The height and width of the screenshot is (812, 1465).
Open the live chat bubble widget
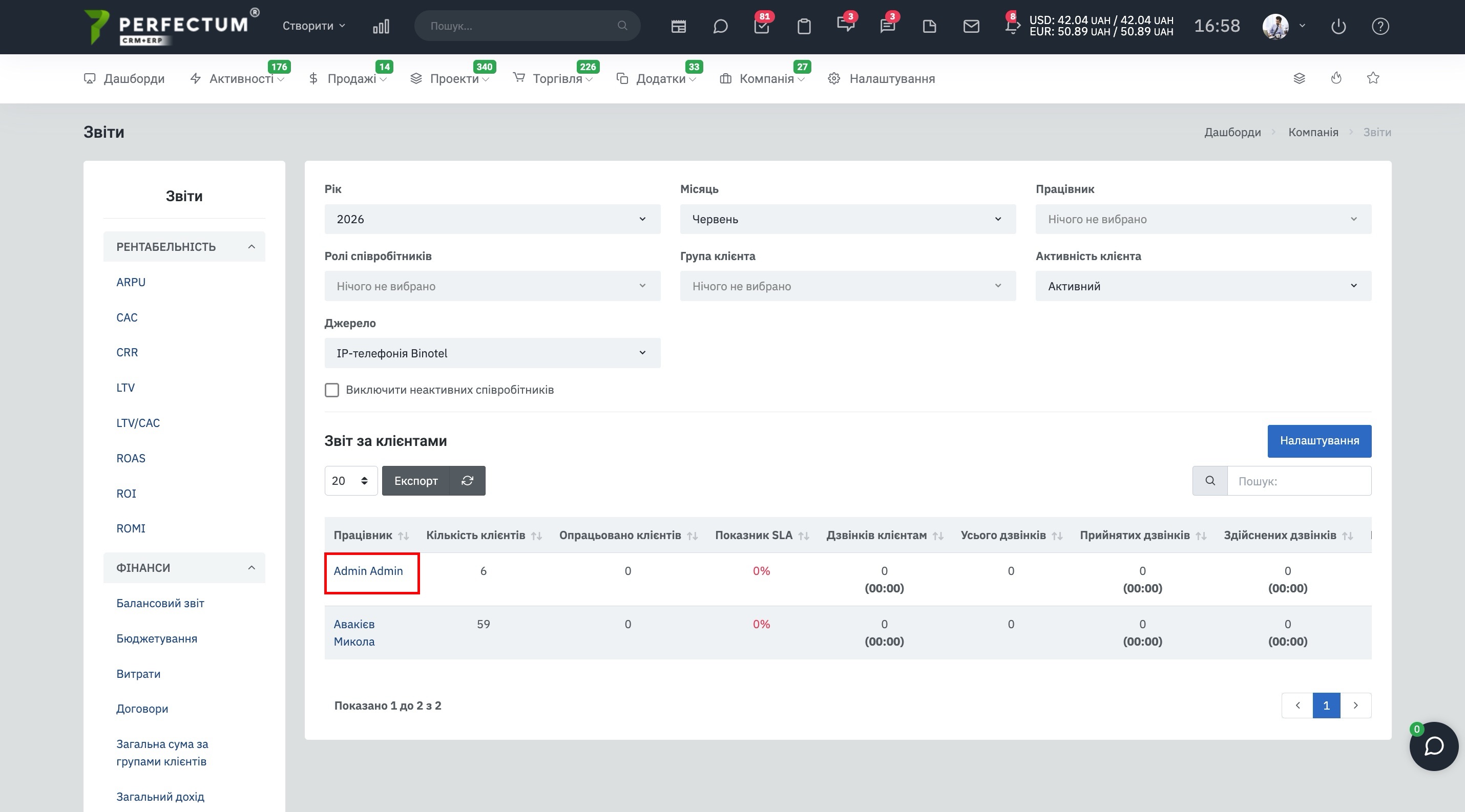pyautogui.click(x=1434, y=746)
